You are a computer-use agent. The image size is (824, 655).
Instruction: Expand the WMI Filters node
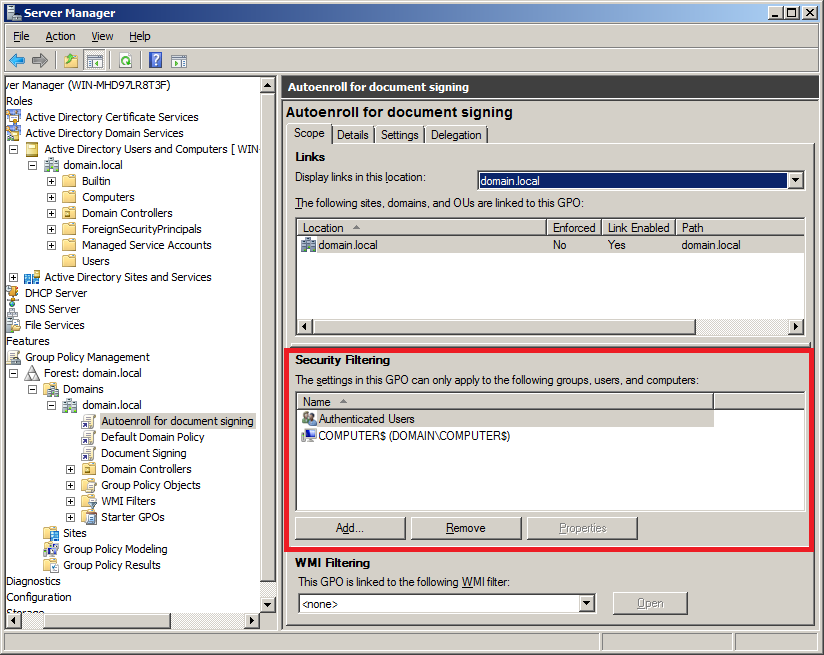point(70,502)
